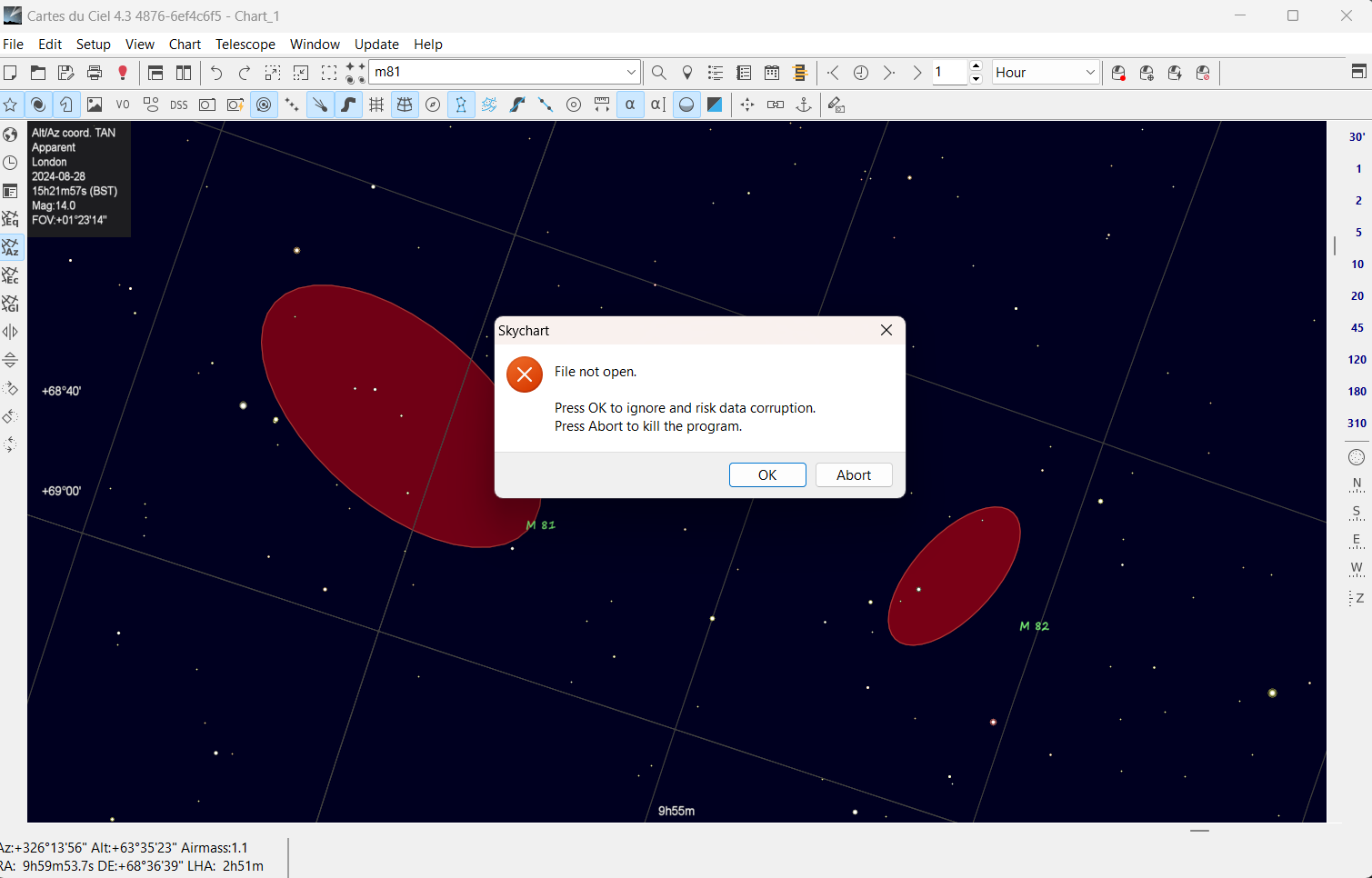The height and width of the screenshot is (878, 1372).
Task: Toggle the show stars button
Action: tap(10, 105)
